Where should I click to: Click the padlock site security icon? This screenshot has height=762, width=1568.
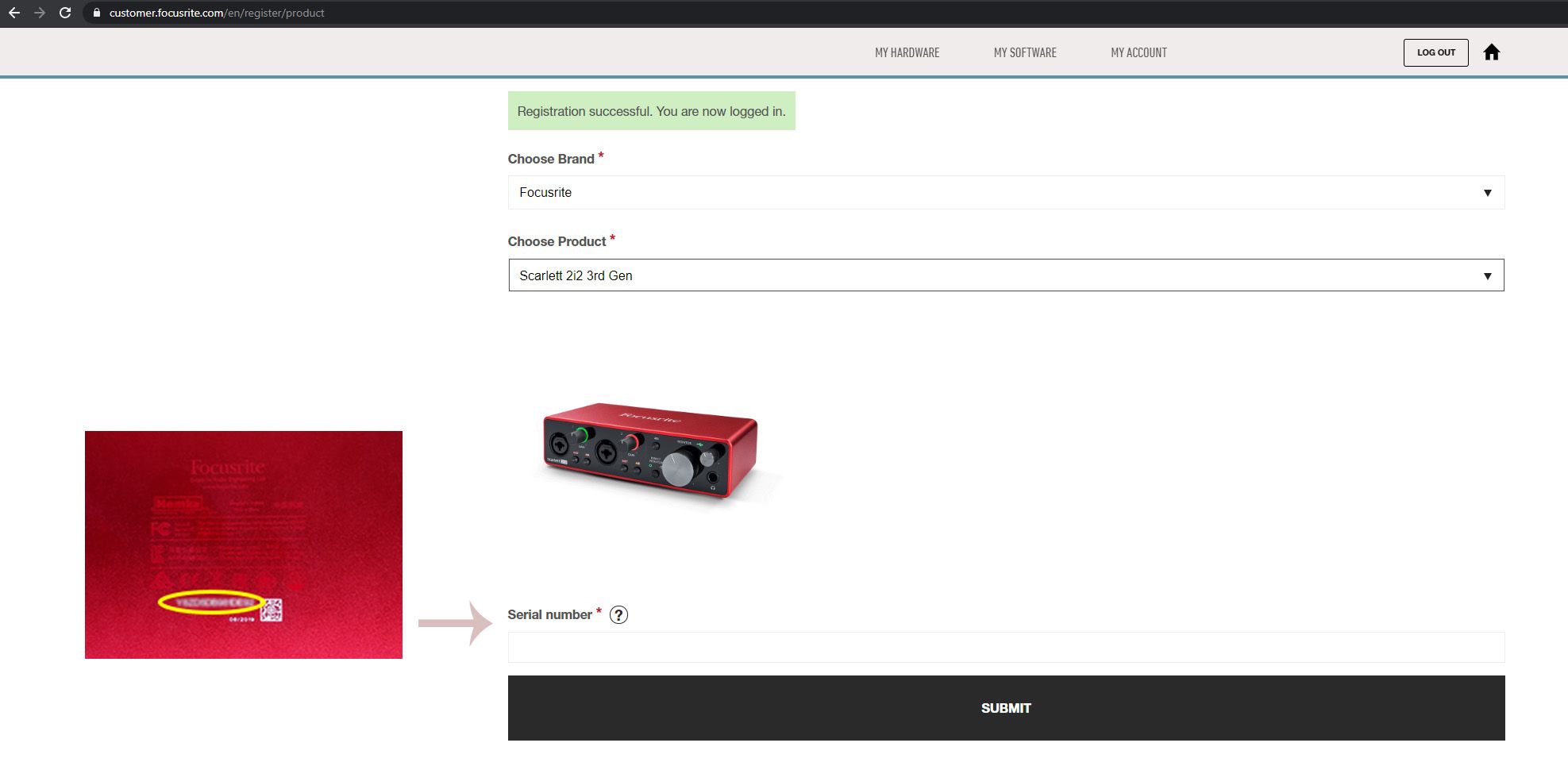tap(97, 13)
